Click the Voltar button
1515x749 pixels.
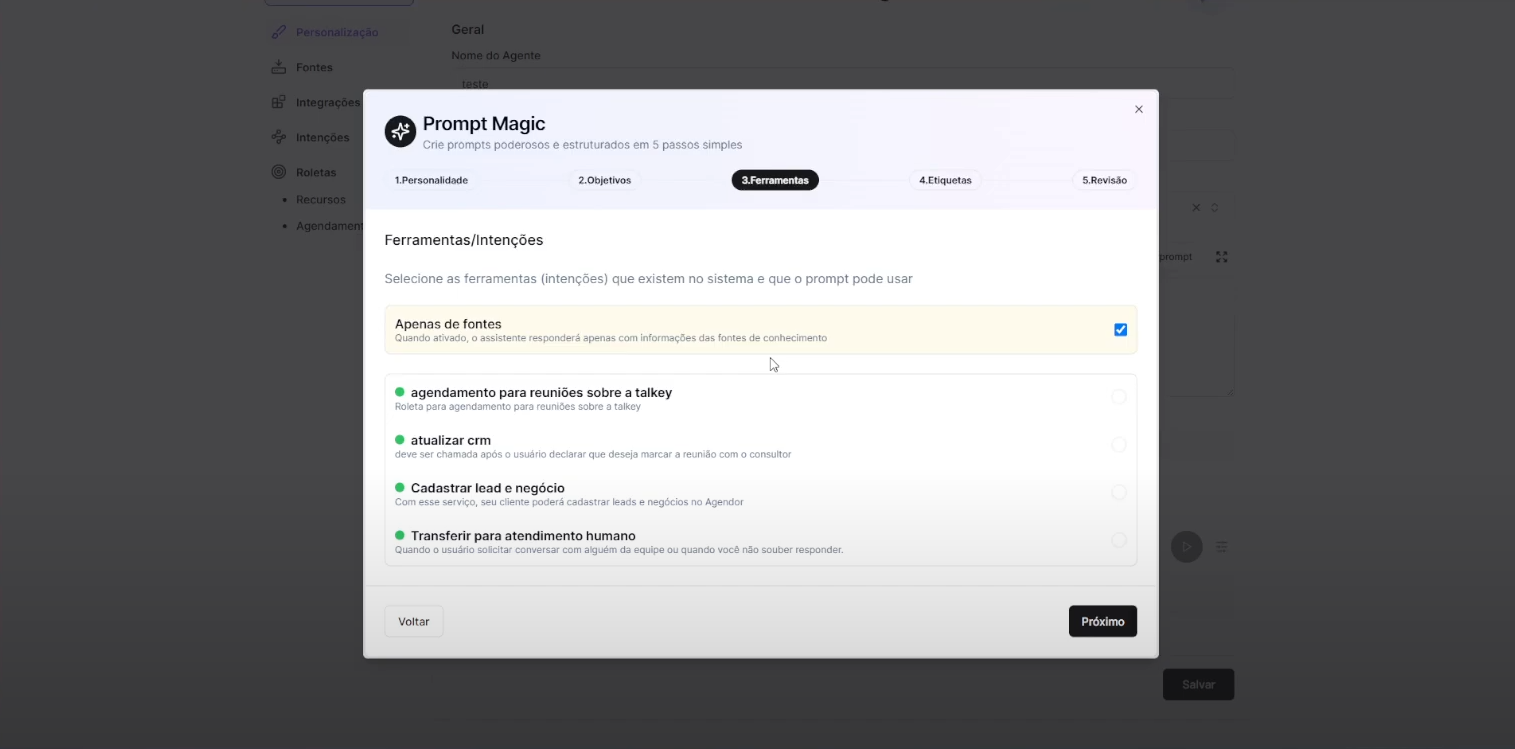pyautogui.click(x=414, y=622)
